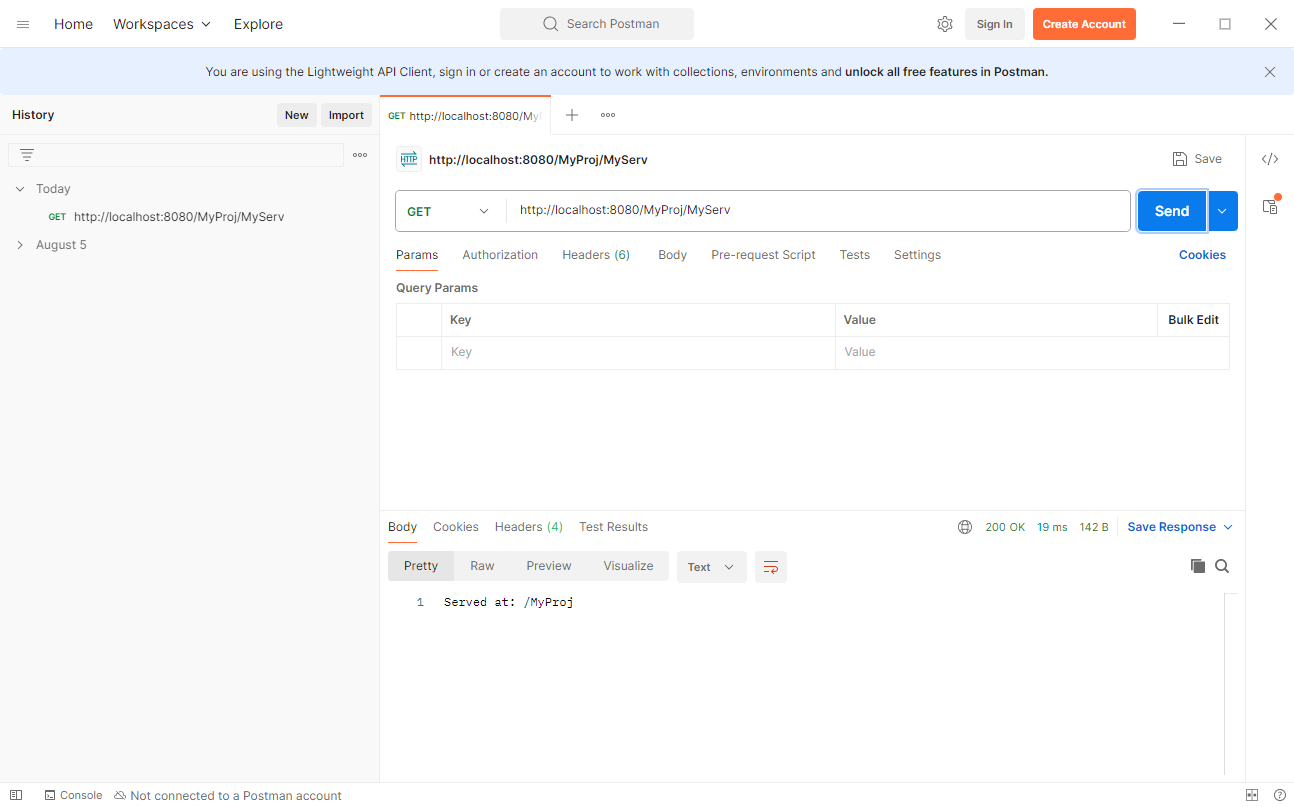1294x807 pixels.
Task: Click the unlock all free features link
Action: [946, 72]
